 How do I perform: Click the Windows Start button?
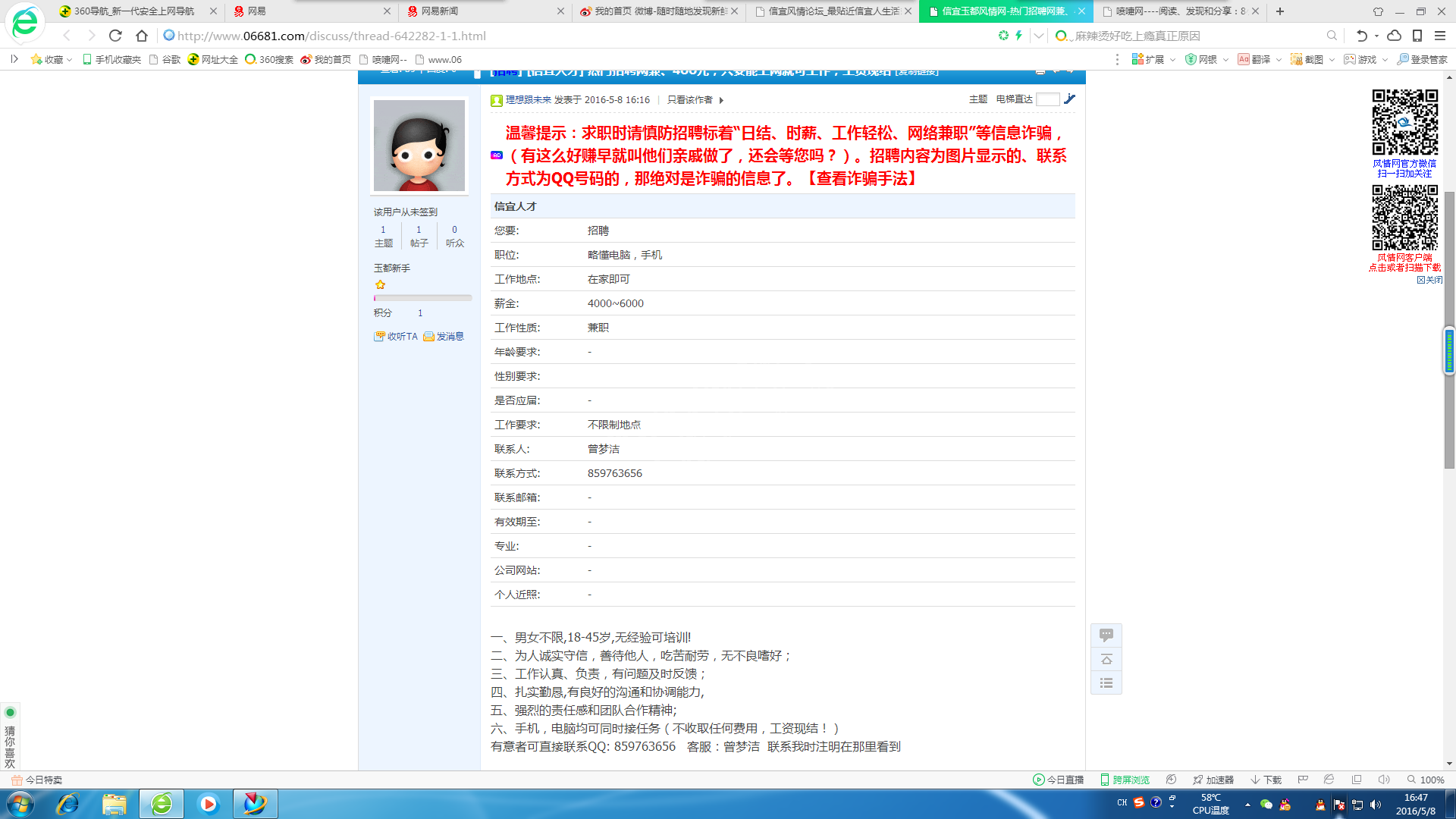(20, 804)
